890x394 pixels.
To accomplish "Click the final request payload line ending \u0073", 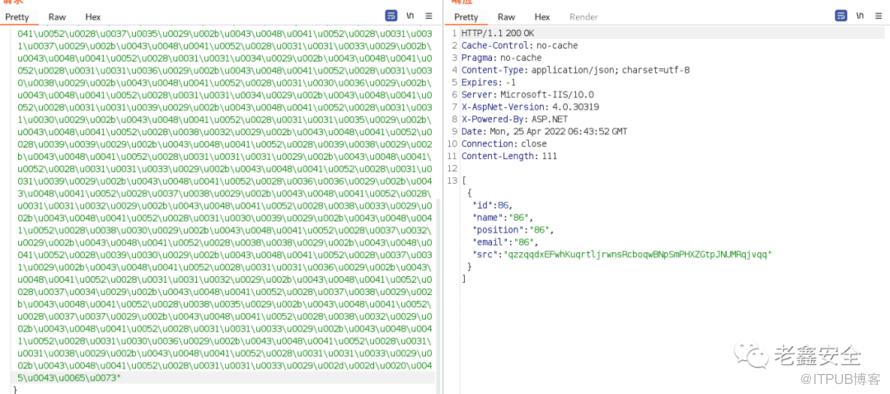I will pos(69,378).
